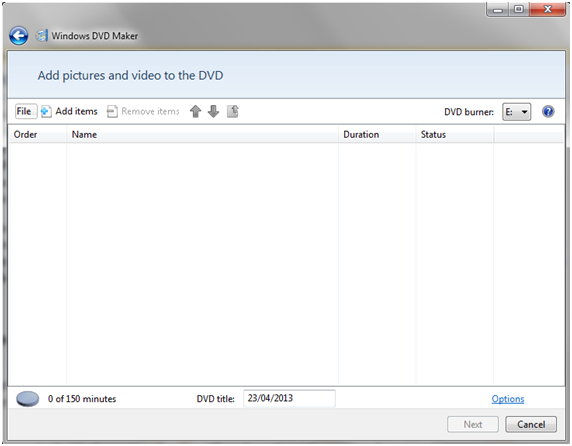Click the Add items label

point(76,111)
